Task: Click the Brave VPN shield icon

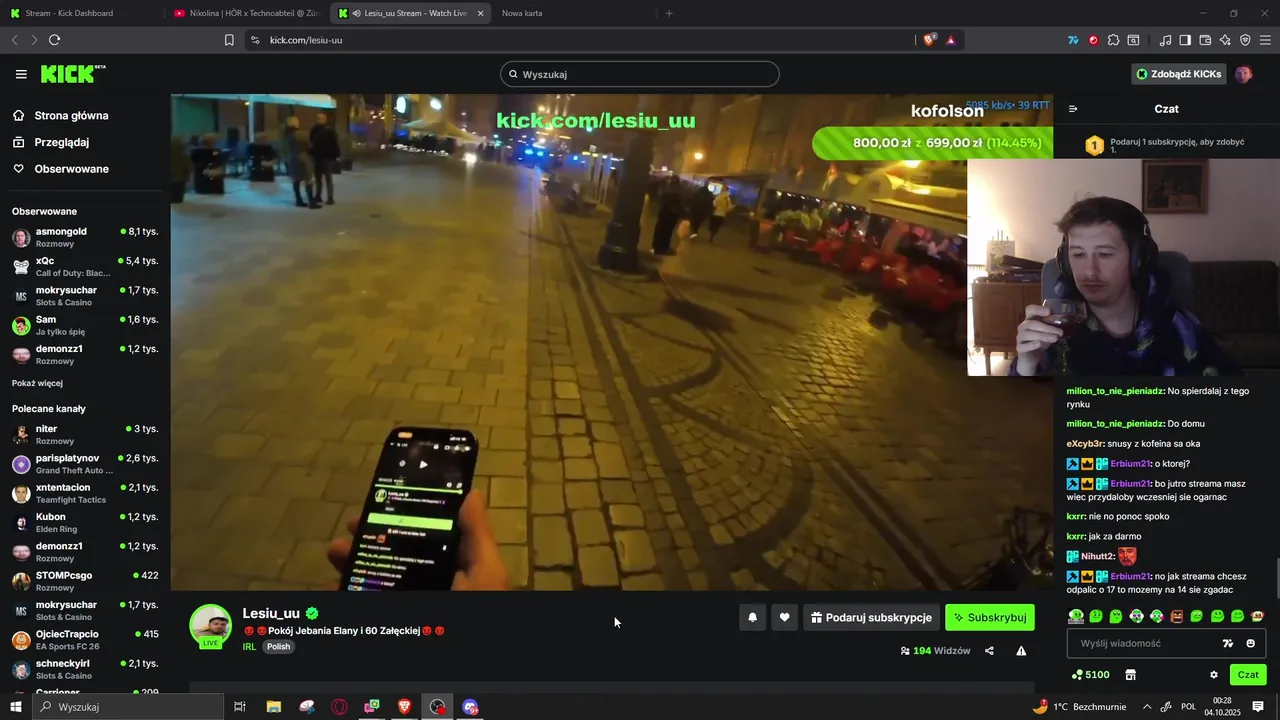Action: 1245,40
